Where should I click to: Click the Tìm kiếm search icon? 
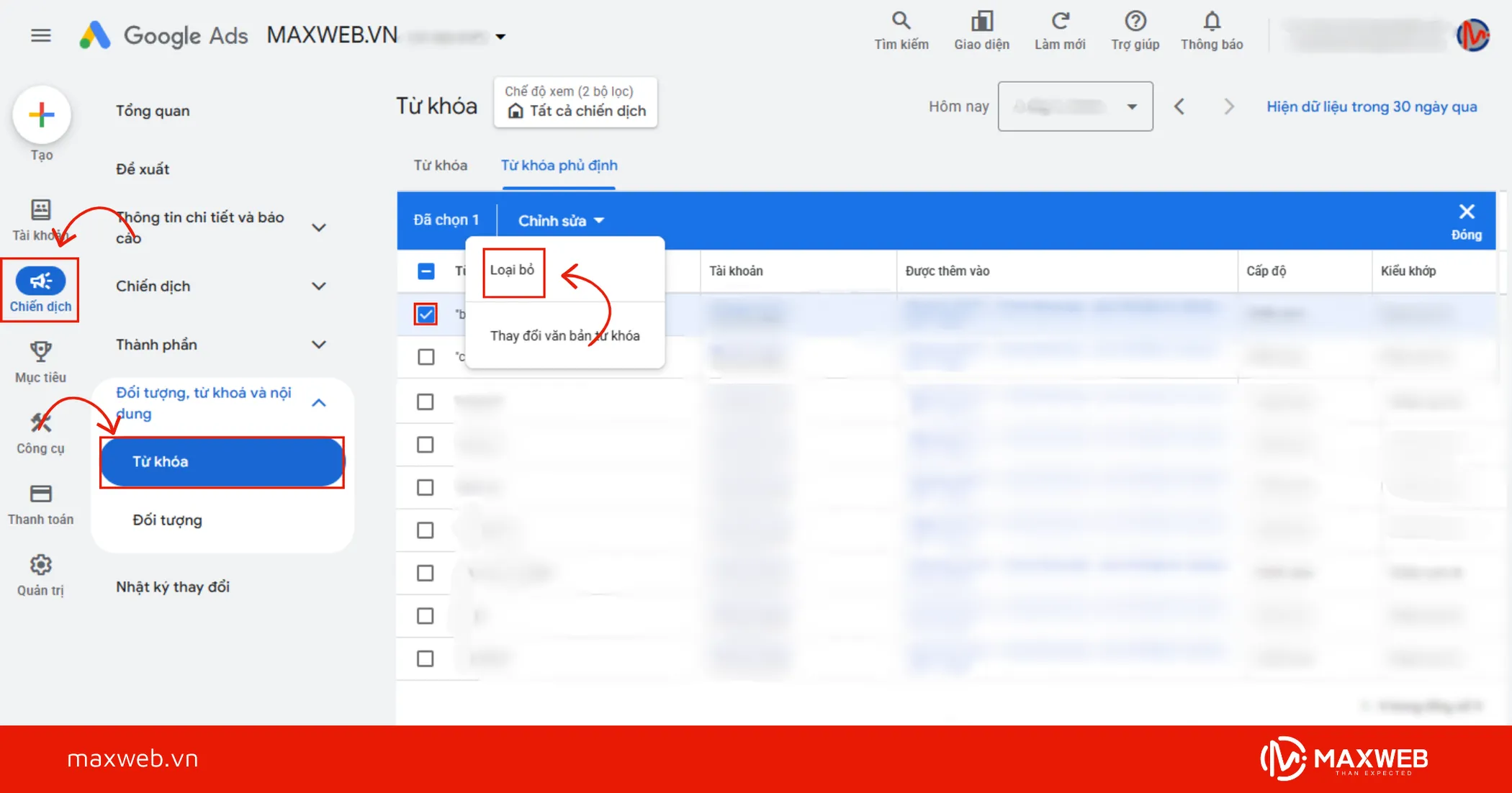click(x=901, y=22)
